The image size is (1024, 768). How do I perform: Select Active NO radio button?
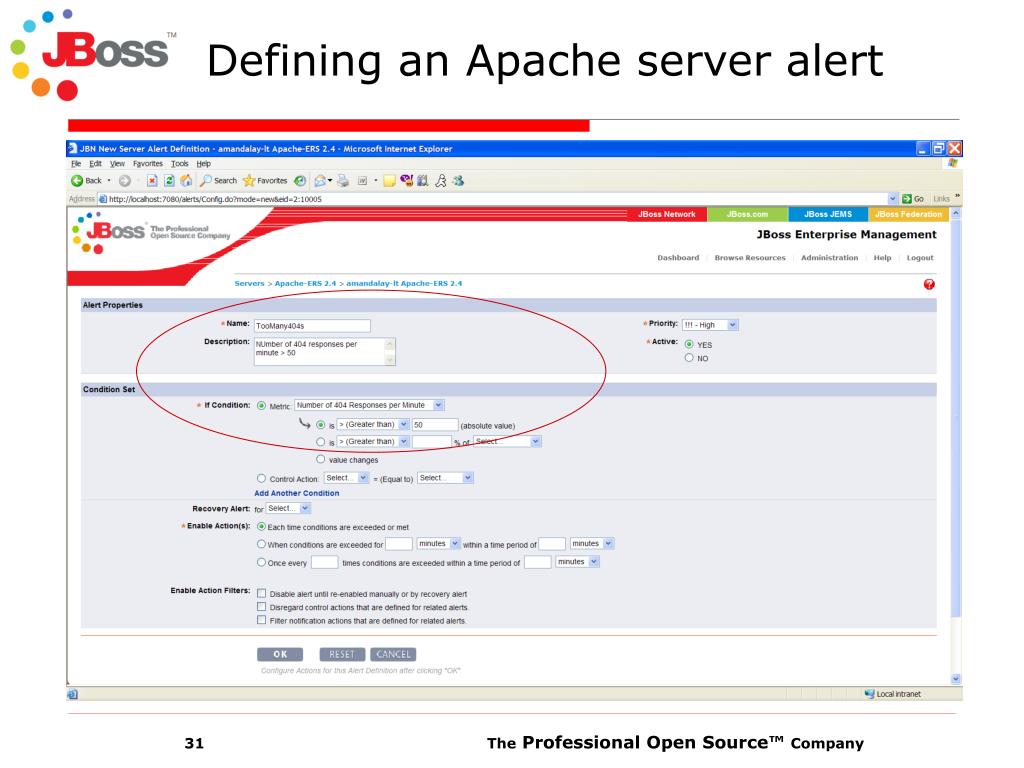click(689, 358)
